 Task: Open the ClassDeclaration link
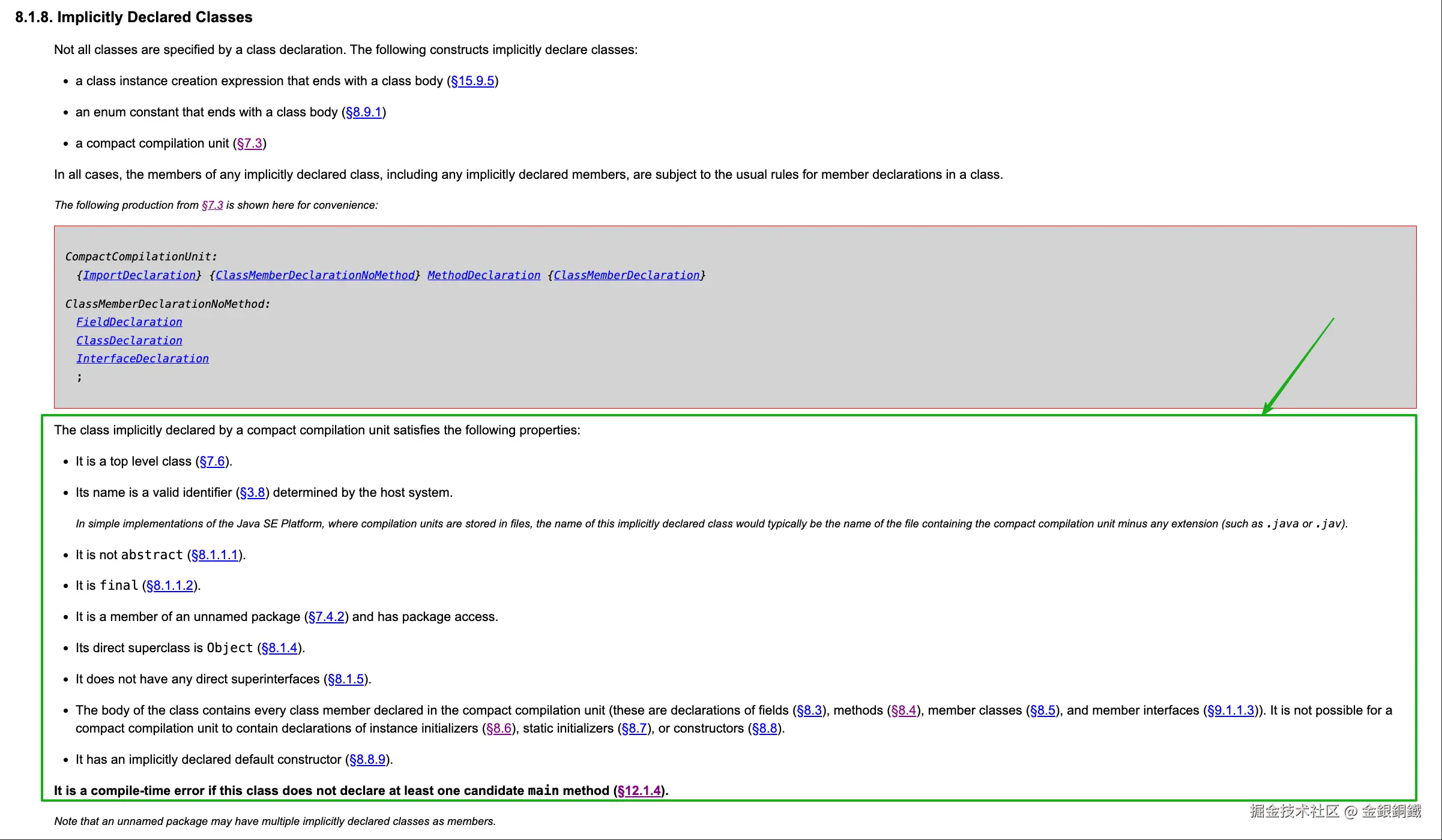129,341
